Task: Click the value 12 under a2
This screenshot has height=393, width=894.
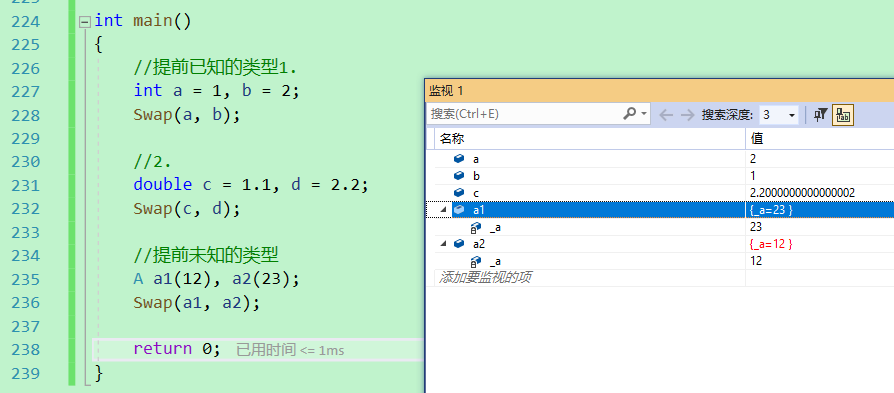Action: [x=756, y=261]
